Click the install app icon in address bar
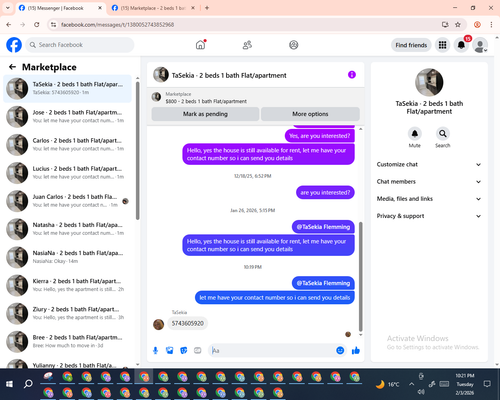Image resolution: width=500 pixels, height=400 pixels. tap(445, 25)
